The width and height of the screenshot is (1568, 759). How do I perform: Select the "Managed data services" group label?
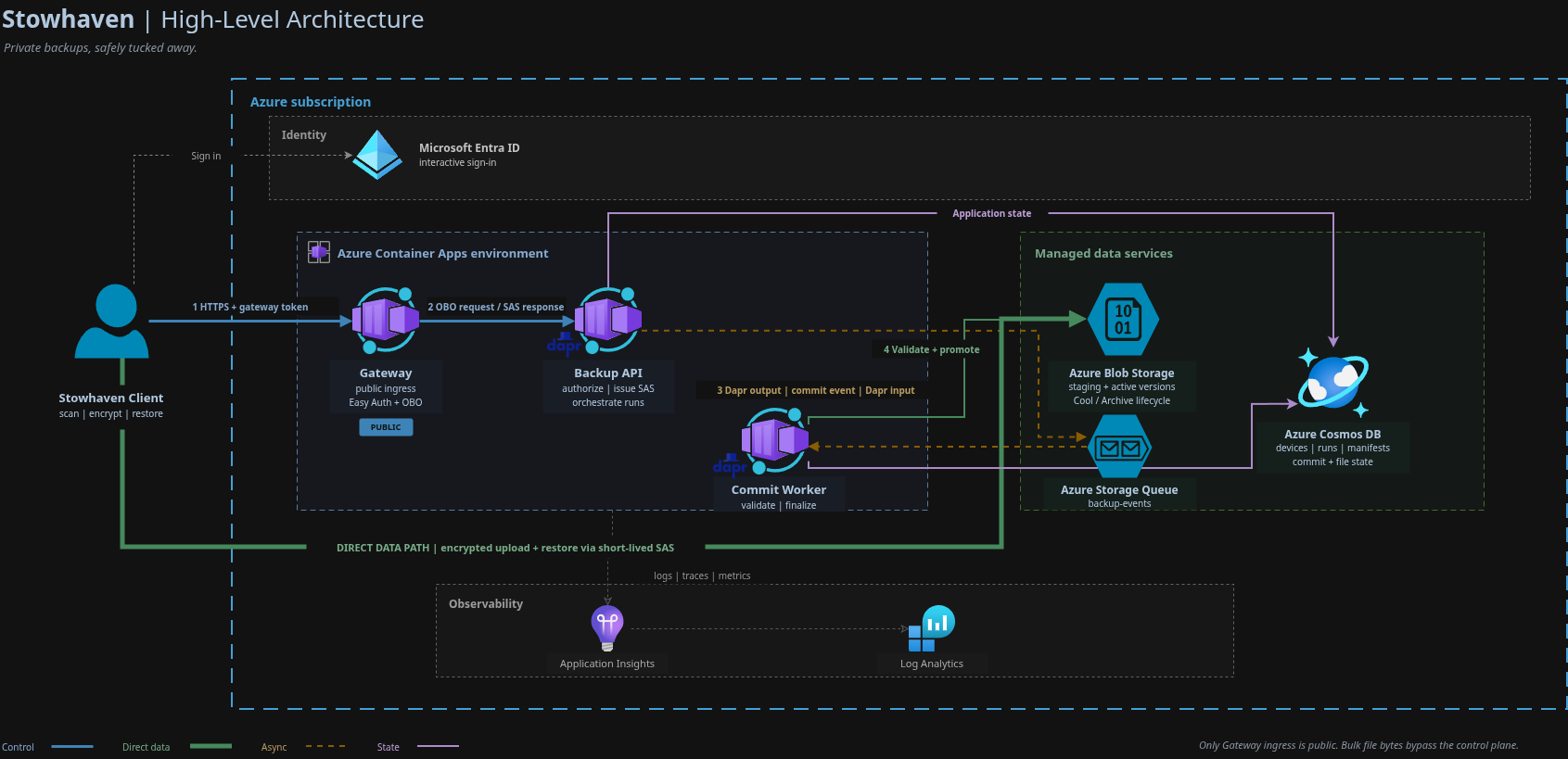coord(1103,253)
